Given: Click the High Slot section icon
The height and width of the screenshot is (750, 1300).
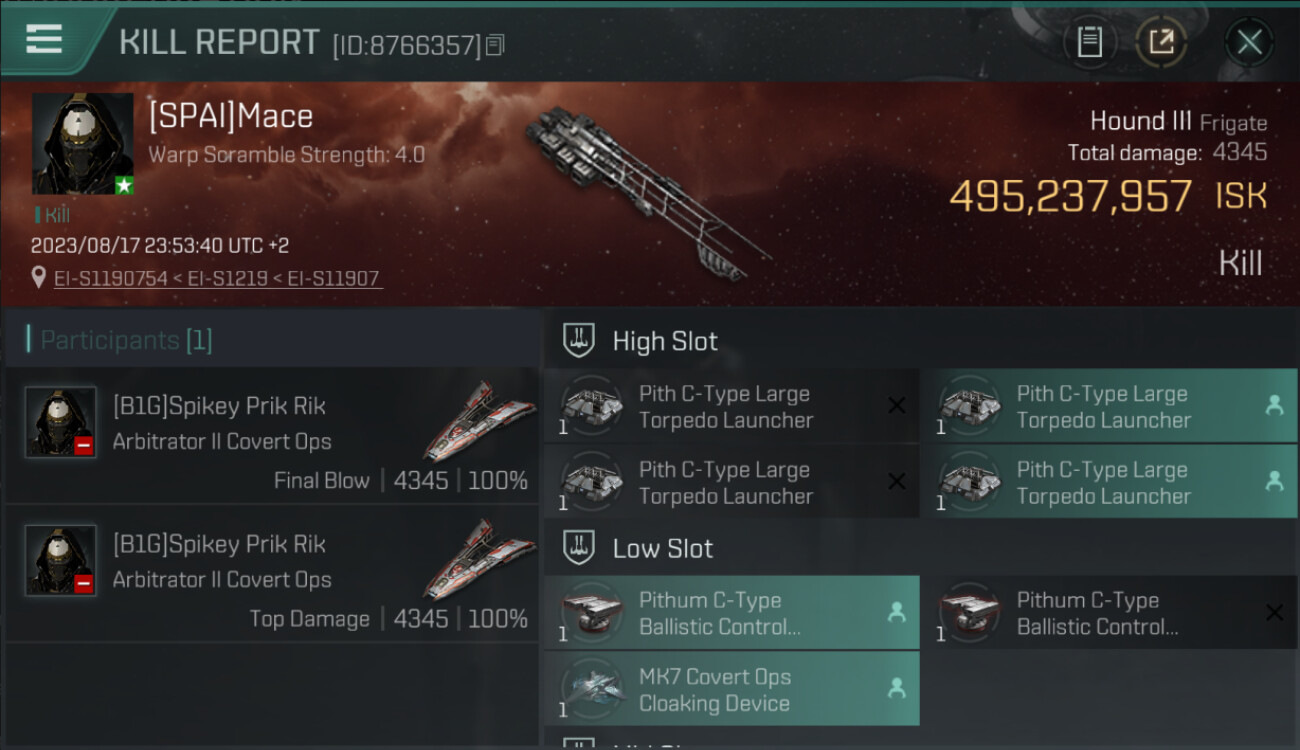Looking at the screenshot, I should click(x=580, y=340).
